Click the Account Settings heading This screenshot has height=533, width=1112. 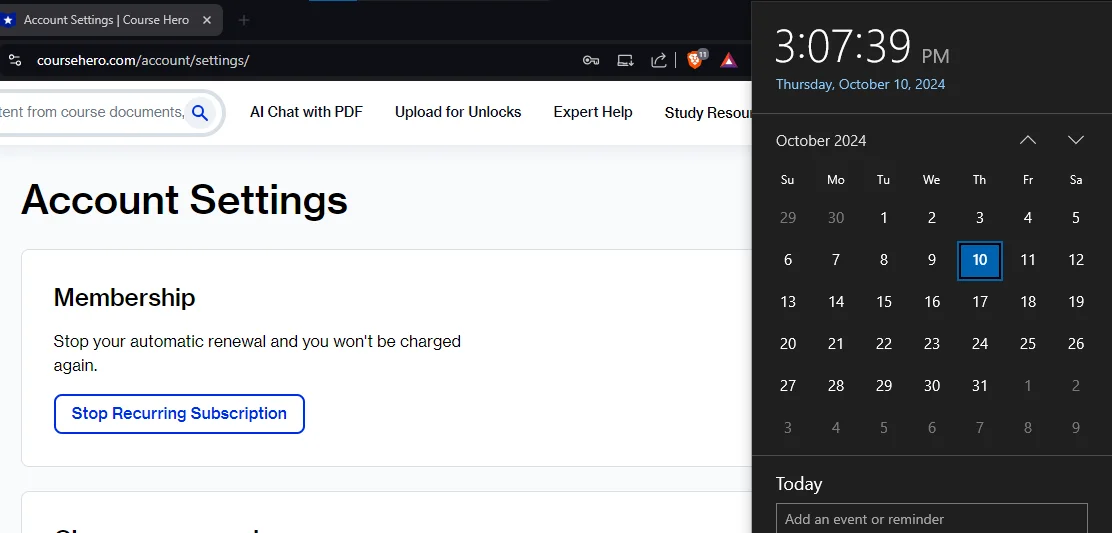(x=184, y=199)
